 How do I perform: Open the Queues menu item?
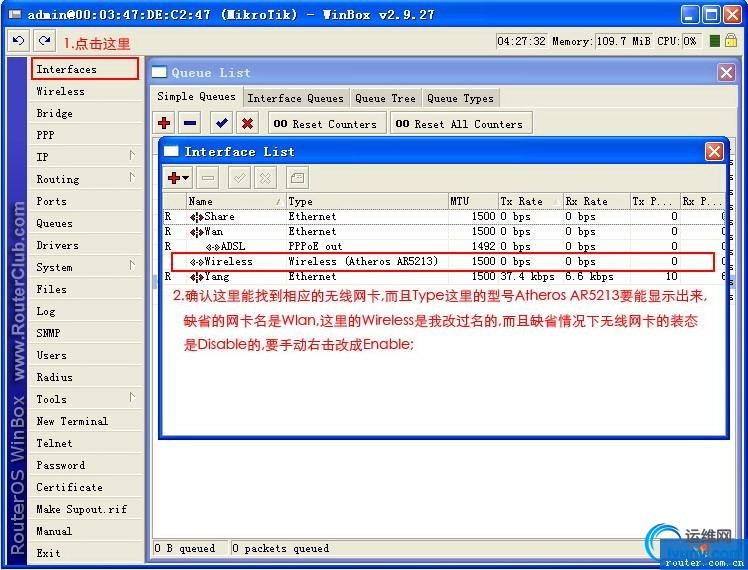[86, 223]
